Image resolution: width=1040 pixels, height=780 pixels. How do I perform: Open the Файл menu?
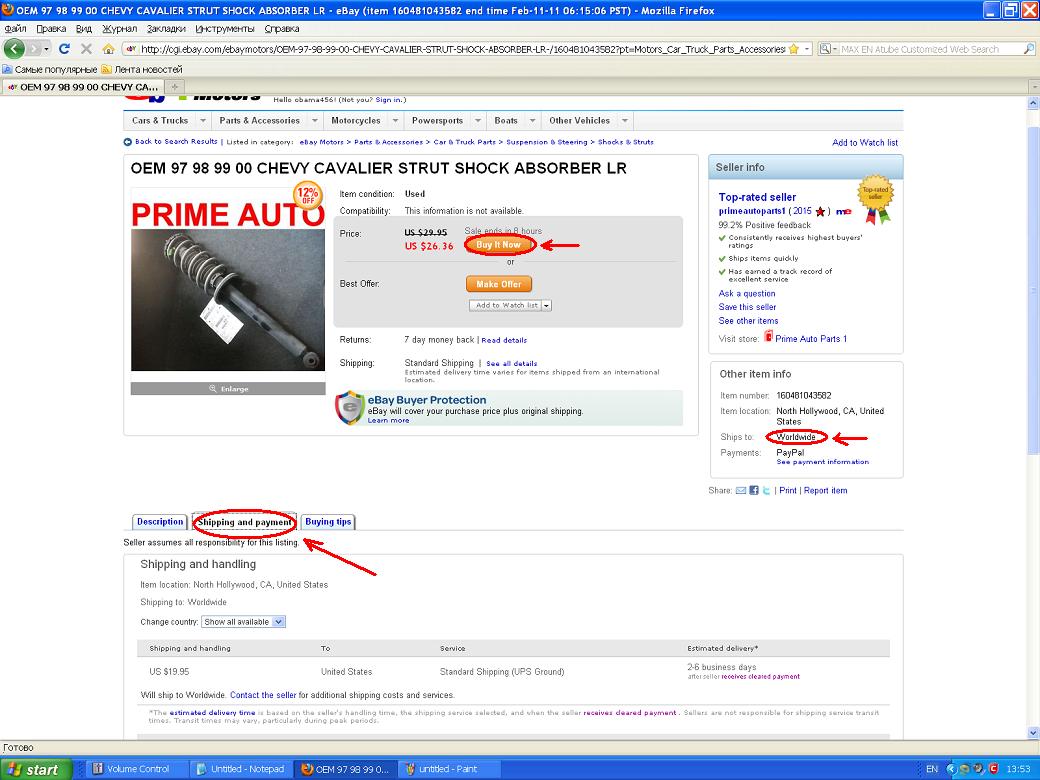15,29
